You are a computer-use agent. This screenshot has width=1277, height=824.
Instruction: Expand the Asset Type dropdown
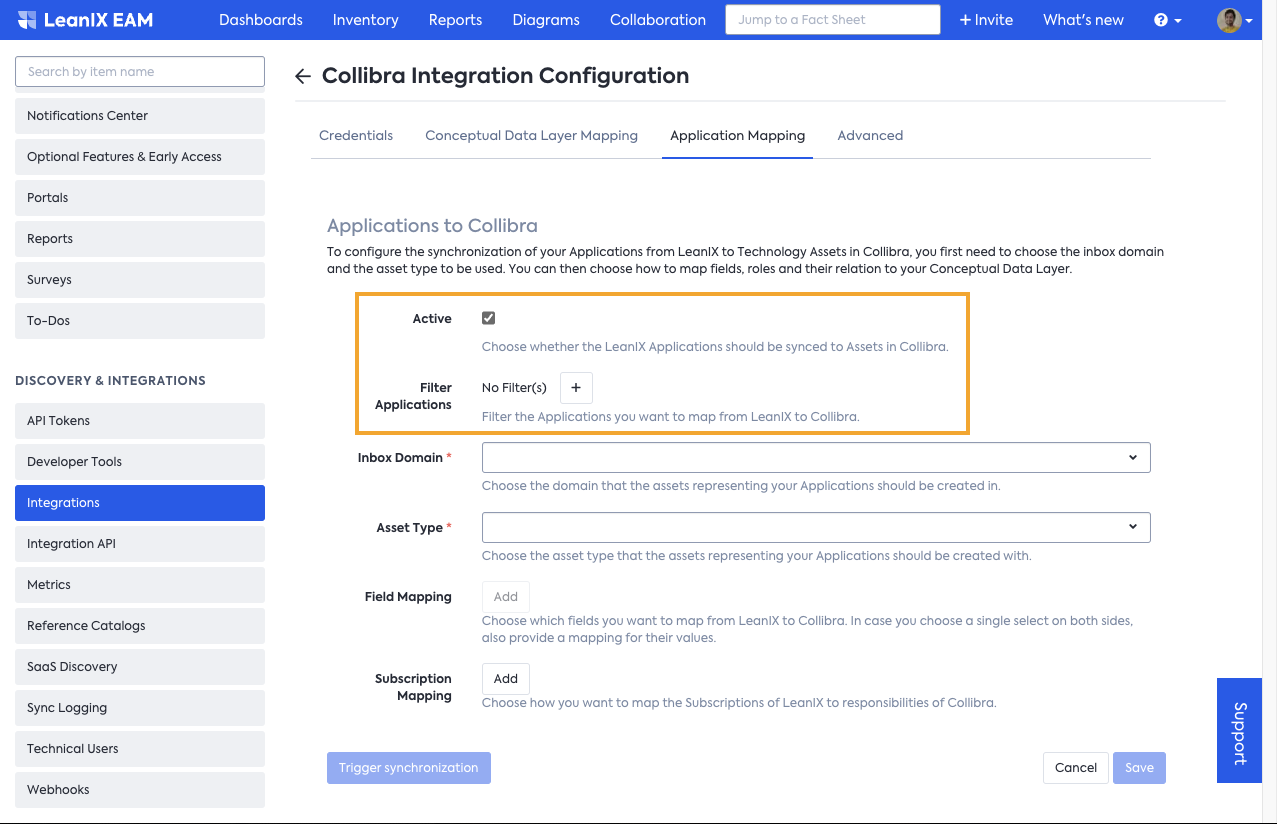pyautogui.click(x=816, y=527)
